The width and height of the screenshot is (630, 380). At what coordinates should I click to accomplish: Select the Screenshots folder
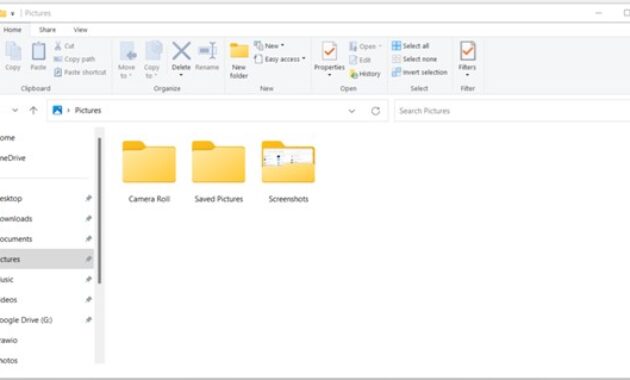coord(288,172)
